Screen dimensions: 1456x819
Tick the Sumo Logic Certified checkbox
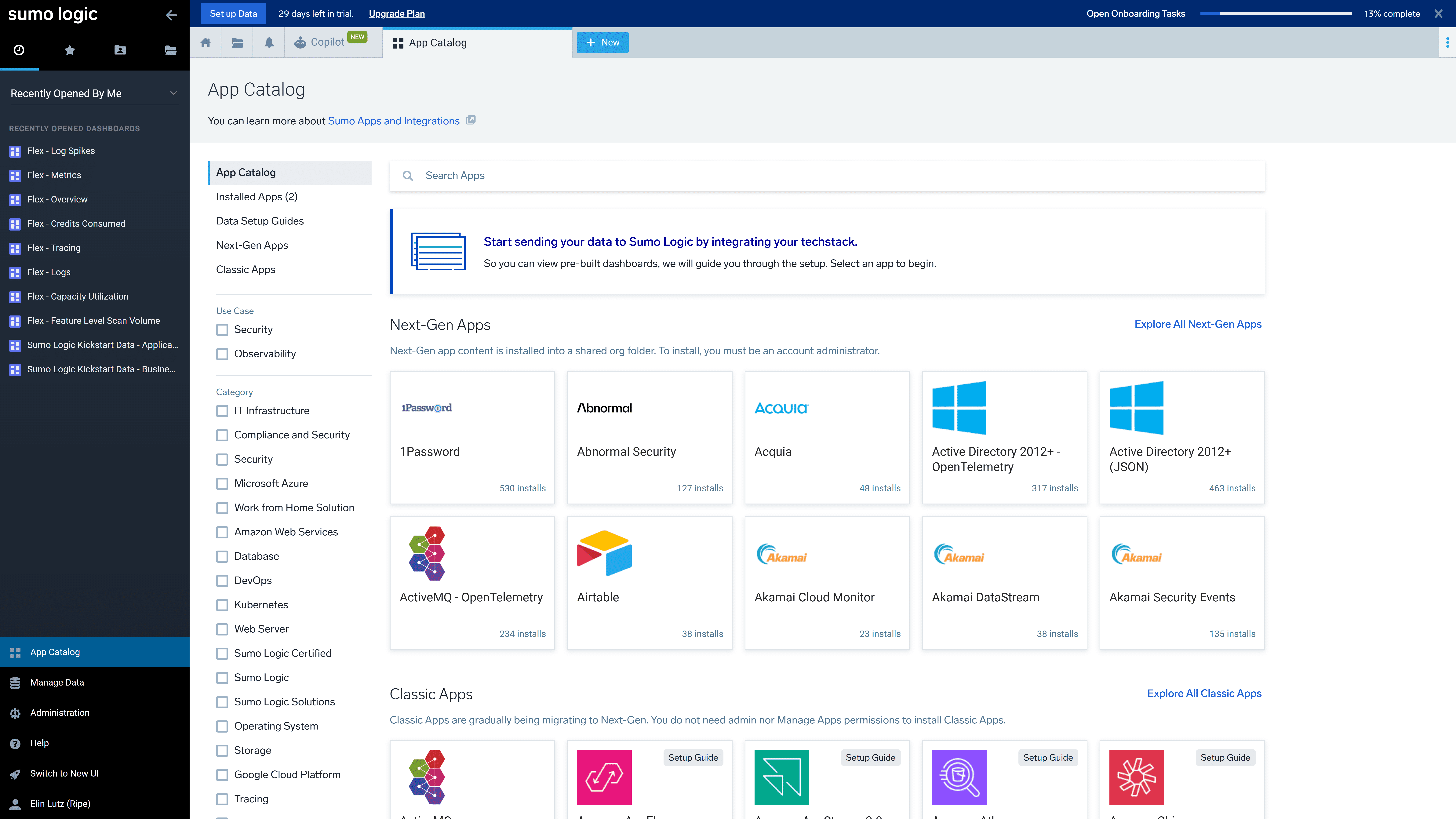point(222,654)
